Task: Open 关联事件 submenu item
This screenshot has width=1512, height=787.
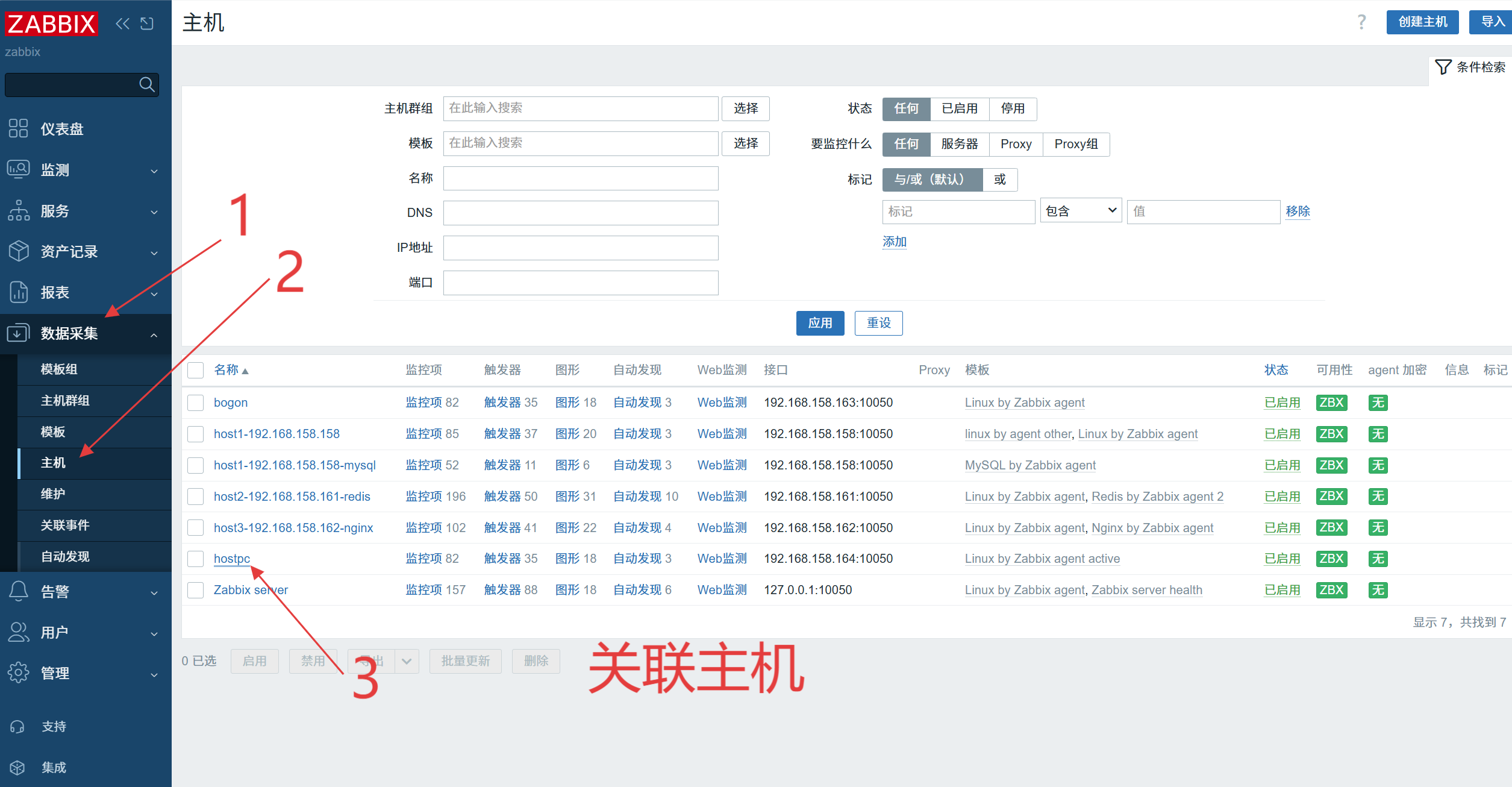Action: [95, 525]
